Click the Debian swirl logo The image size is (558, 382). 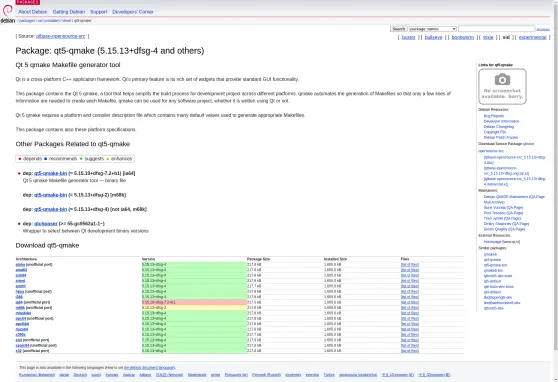7,11
